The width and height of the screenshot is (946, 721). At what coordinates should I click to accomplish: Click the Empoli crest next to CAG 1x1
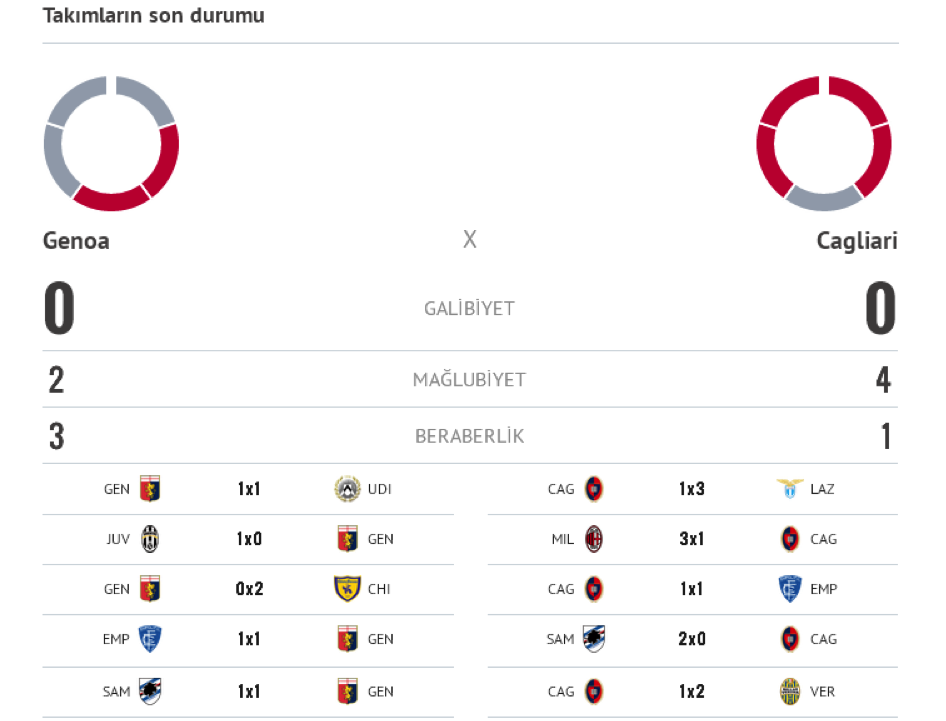coord(790,589)
